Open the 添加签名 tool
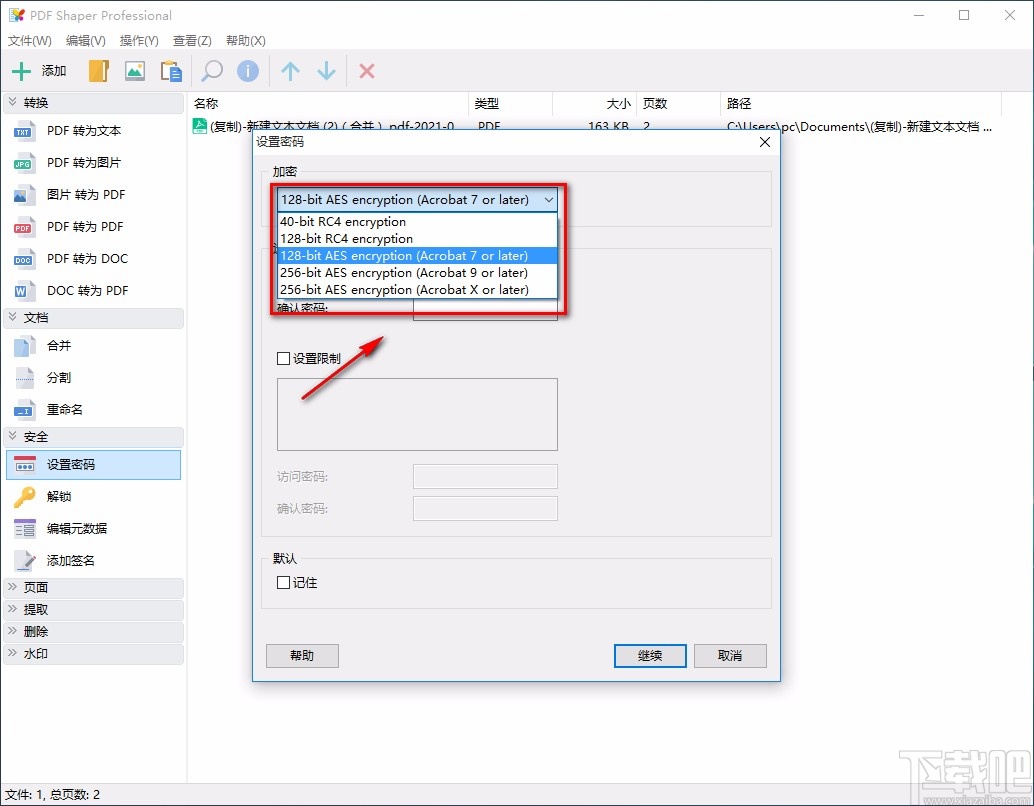The image size is (1034, 806). click(93, 561)
